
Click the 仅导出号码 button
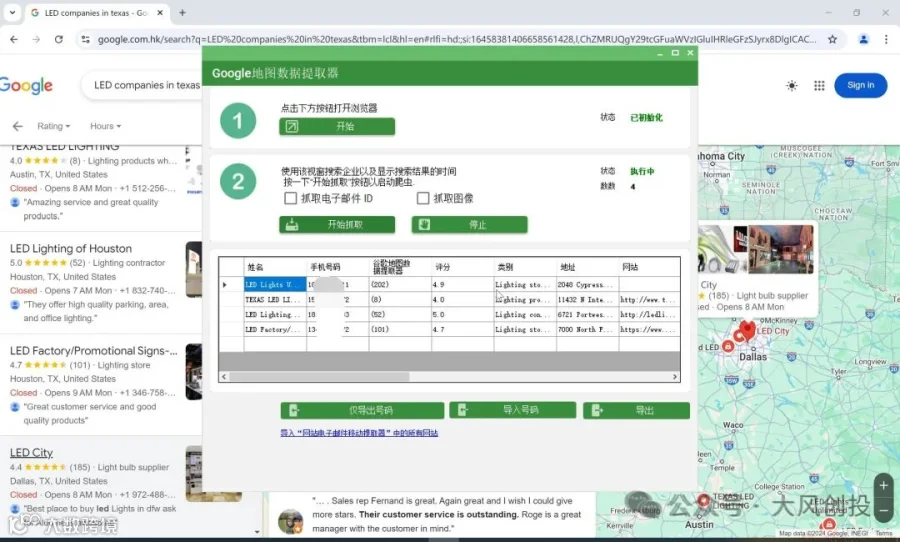362,411
